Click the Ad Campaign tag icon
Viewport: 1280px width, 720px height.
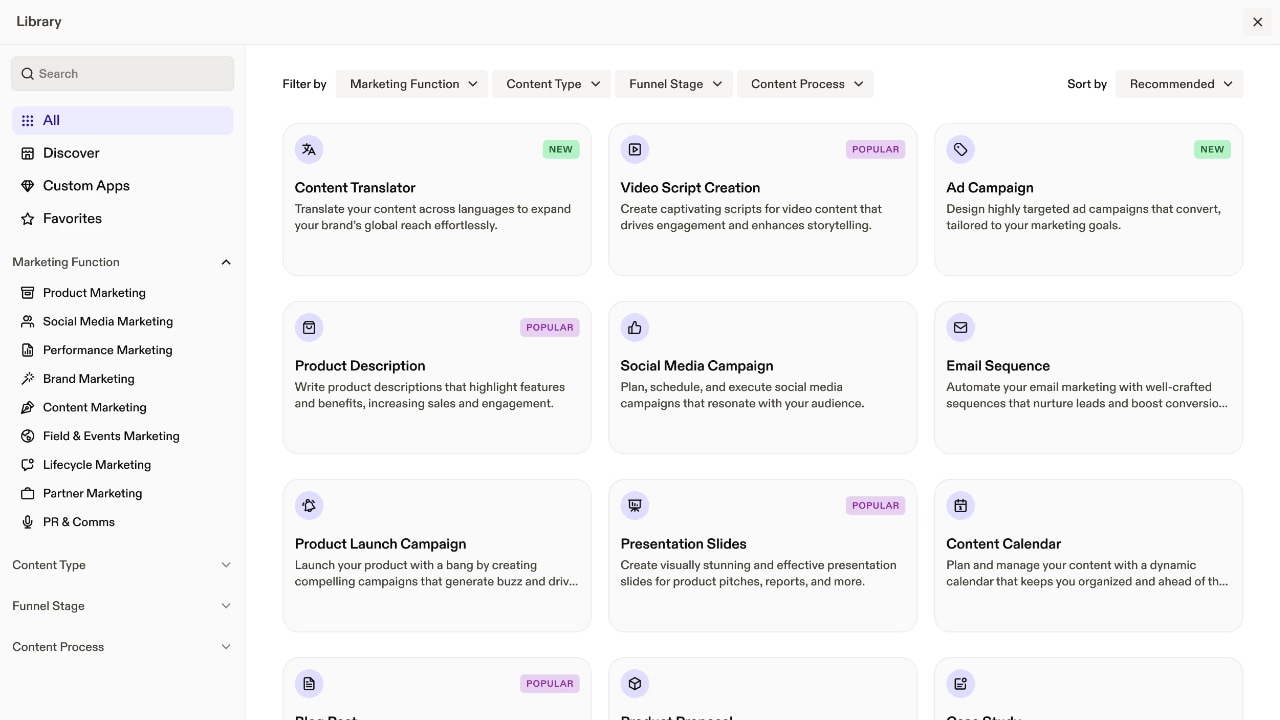coord(960,150)
